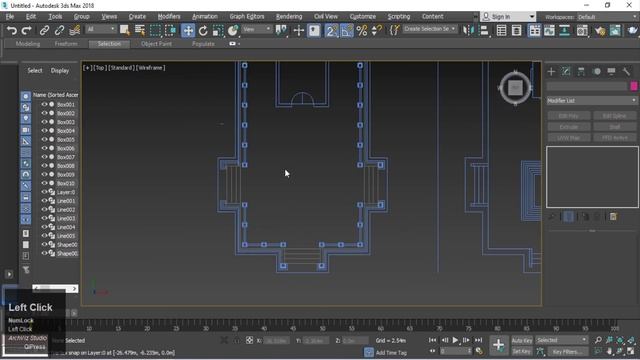Screen dimensions: 640x360
Task: Open the Create tab in Command Panel
Action: [551, 71]
